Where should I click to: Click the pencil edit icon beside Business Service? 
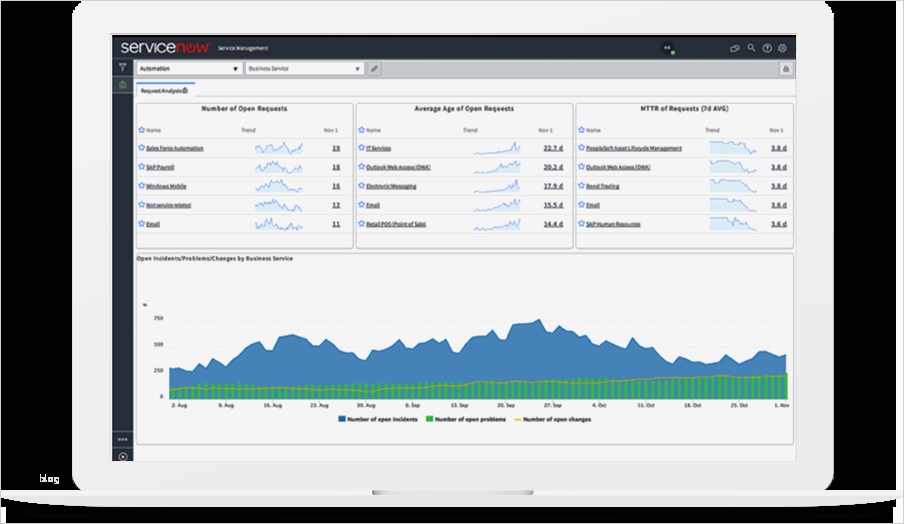(374, 69)
